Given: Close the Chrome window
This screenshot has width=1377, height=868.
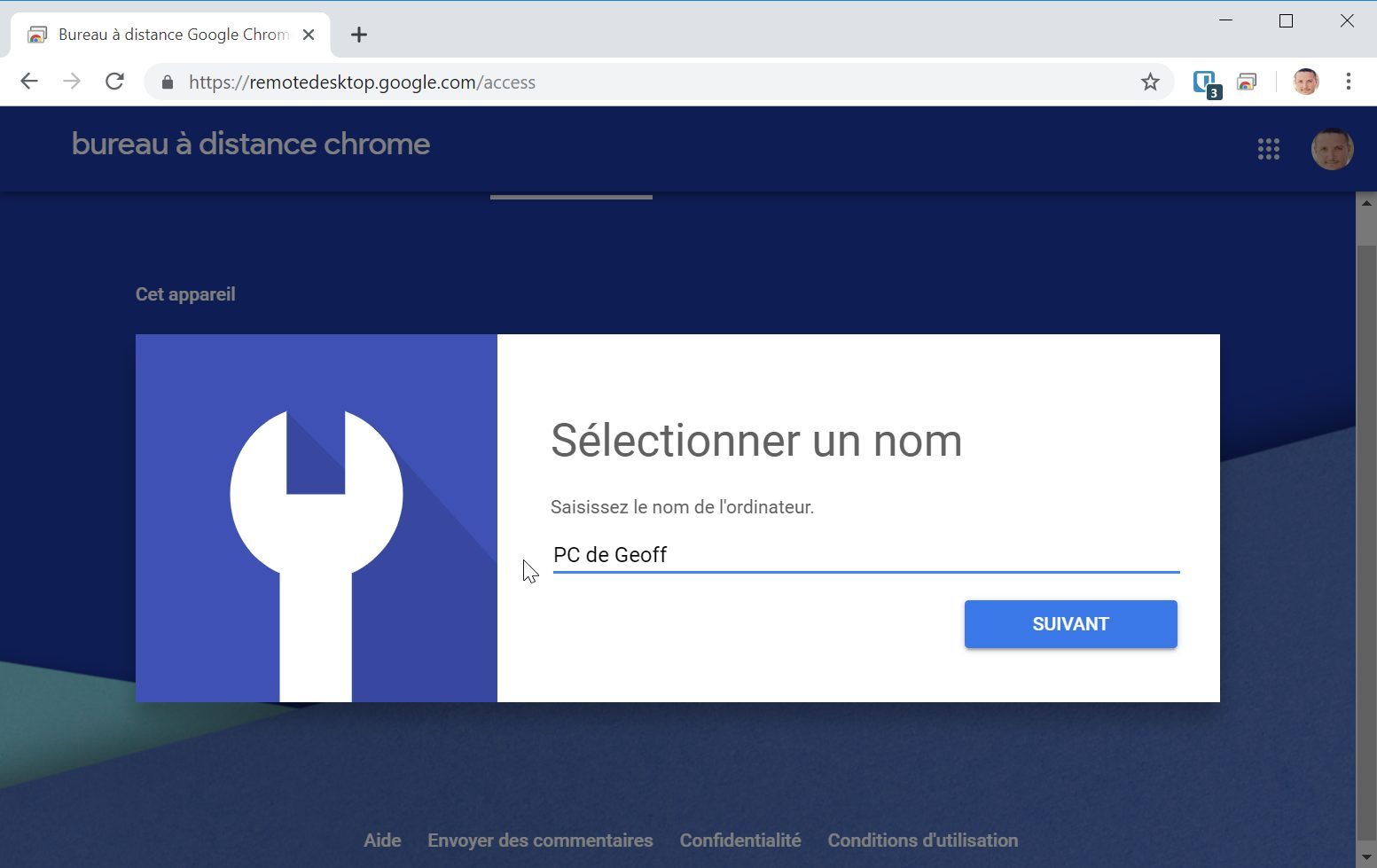Looking at the screenshot, I should coord(1347,20).
